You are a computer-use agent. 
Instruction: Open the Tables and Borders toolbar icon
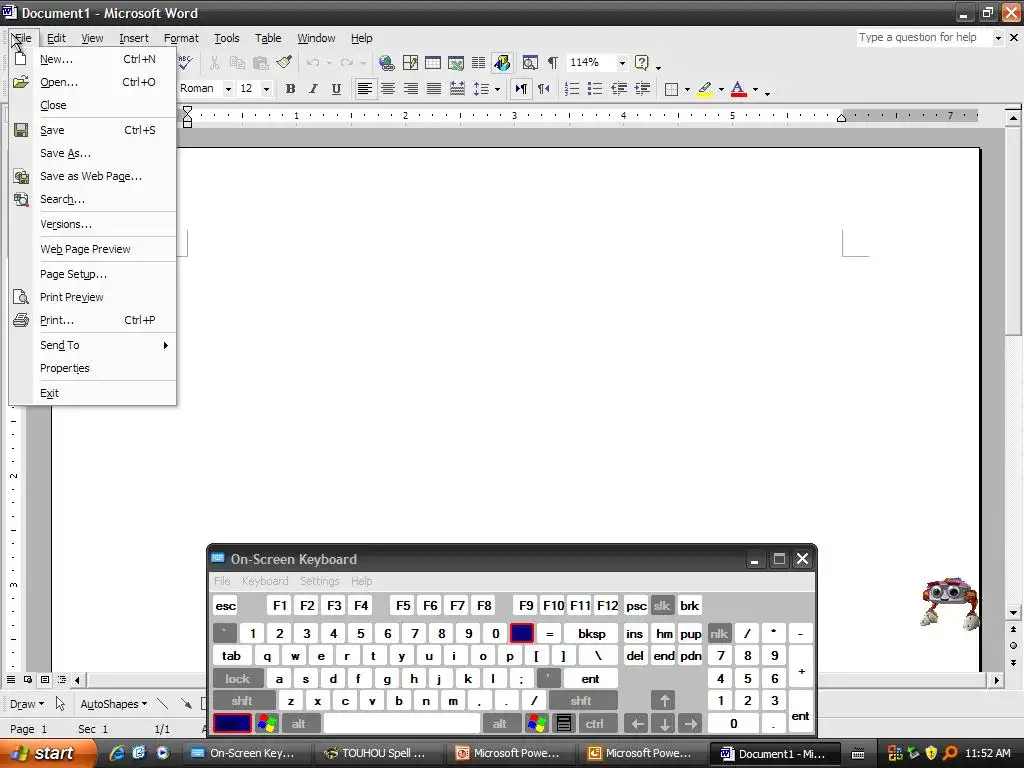click(410, 63)
